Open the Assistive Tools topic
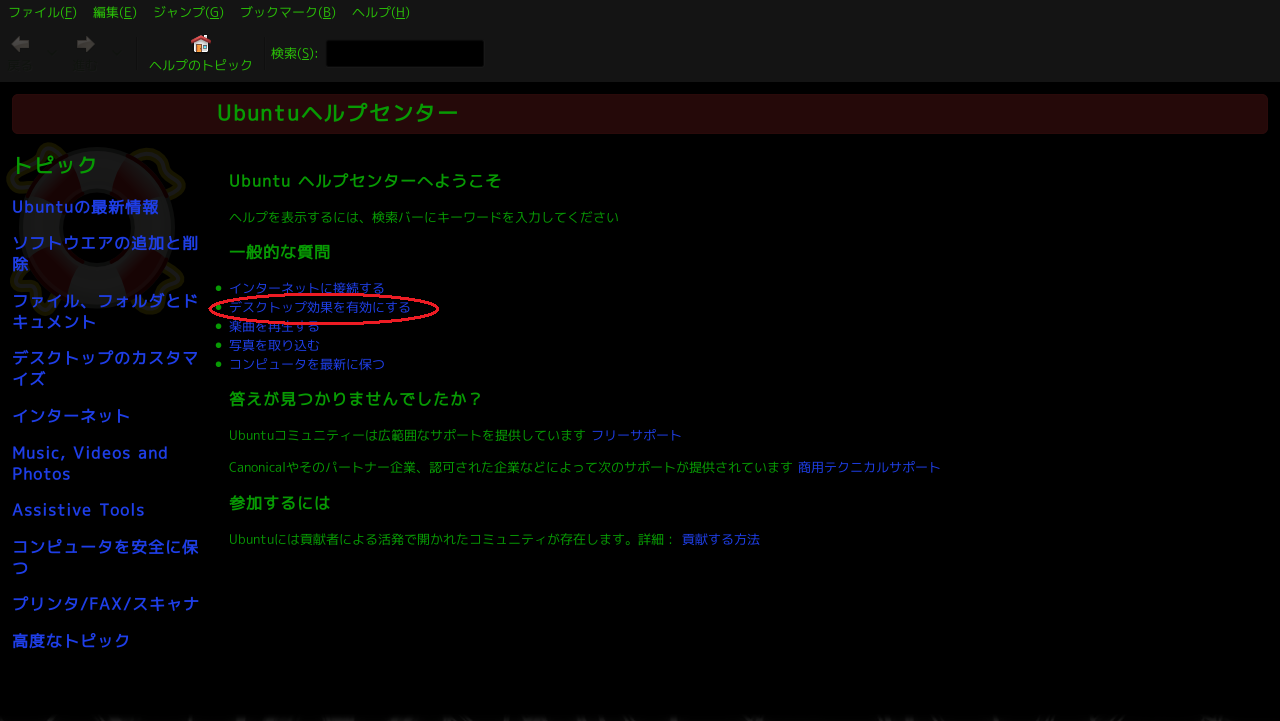The image size is (1280, 721). [78, 510]
